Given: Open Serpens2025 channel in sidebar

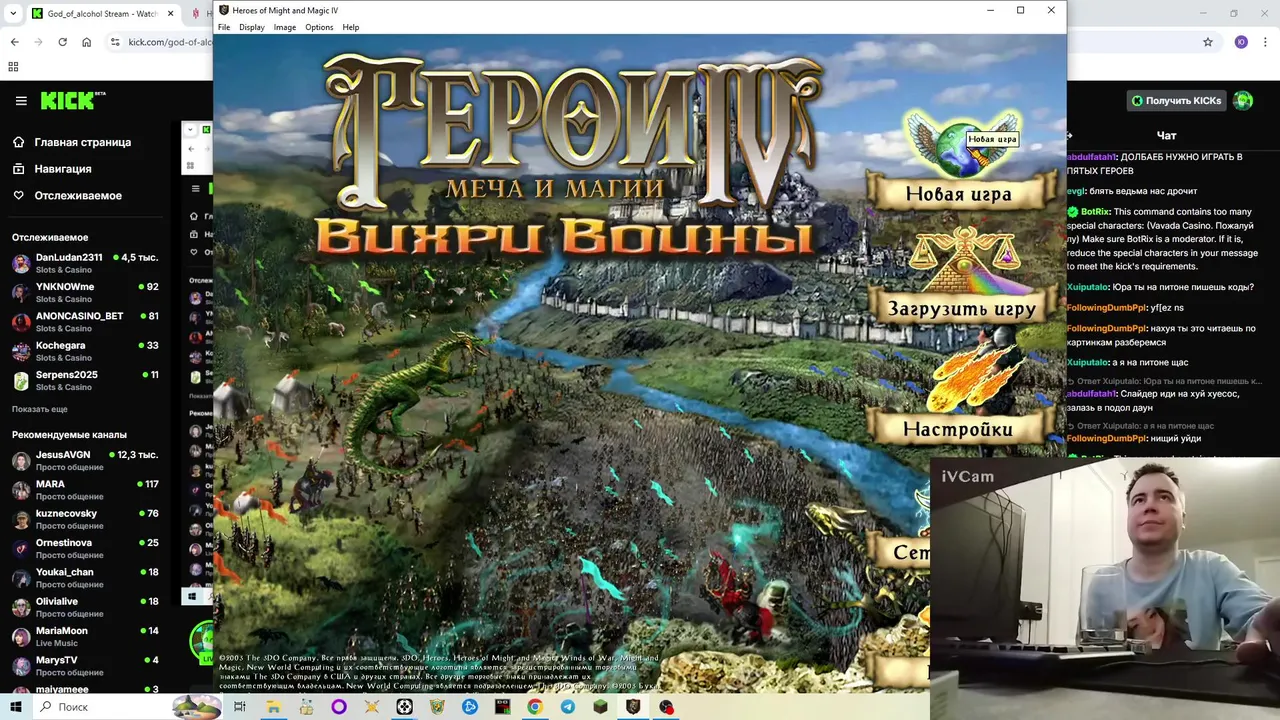Looking at the screenshot, I should (85, 380).
